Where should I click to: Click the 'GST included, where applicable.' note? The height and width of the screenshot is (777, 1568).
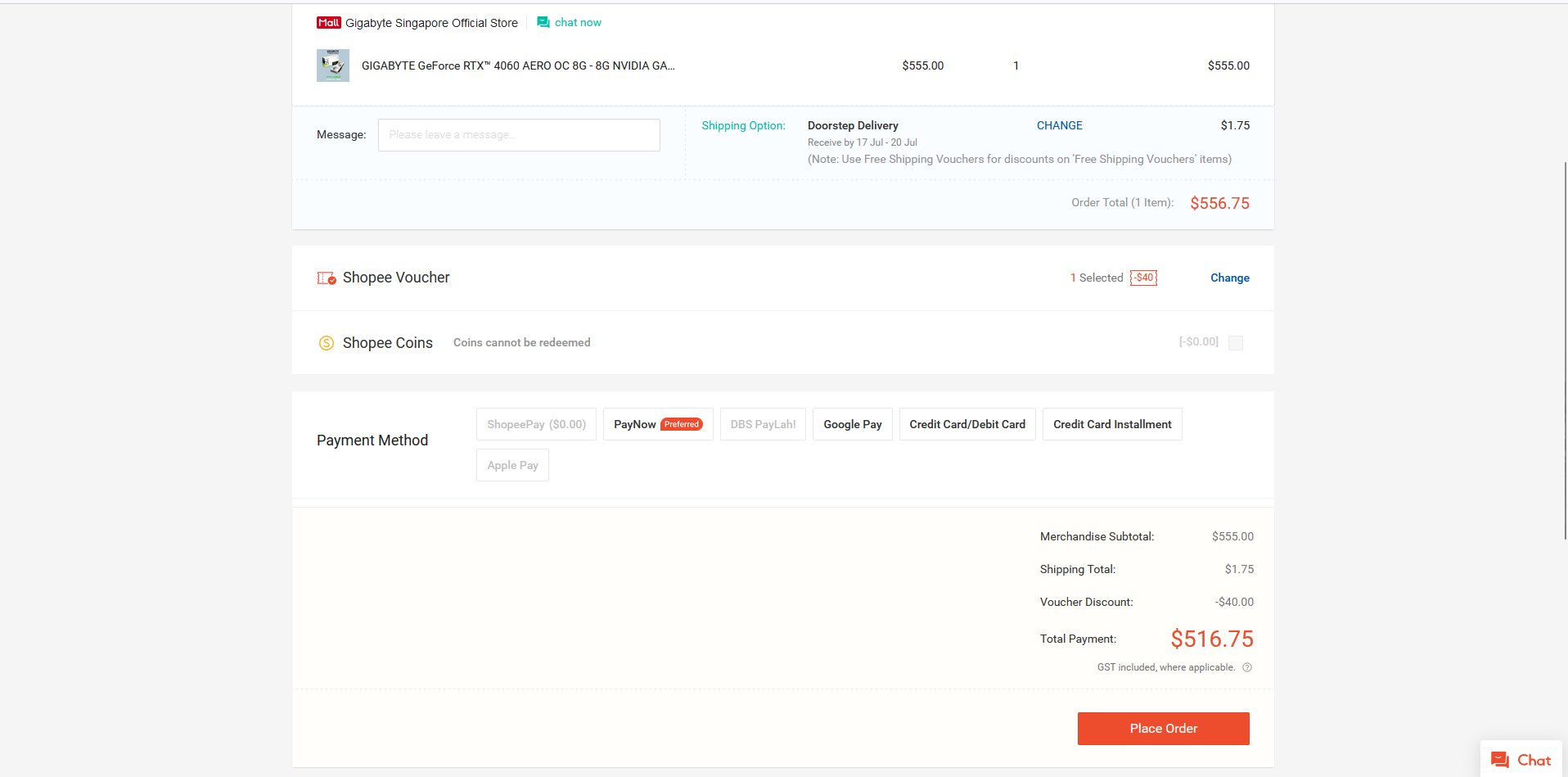point(1166,667)
